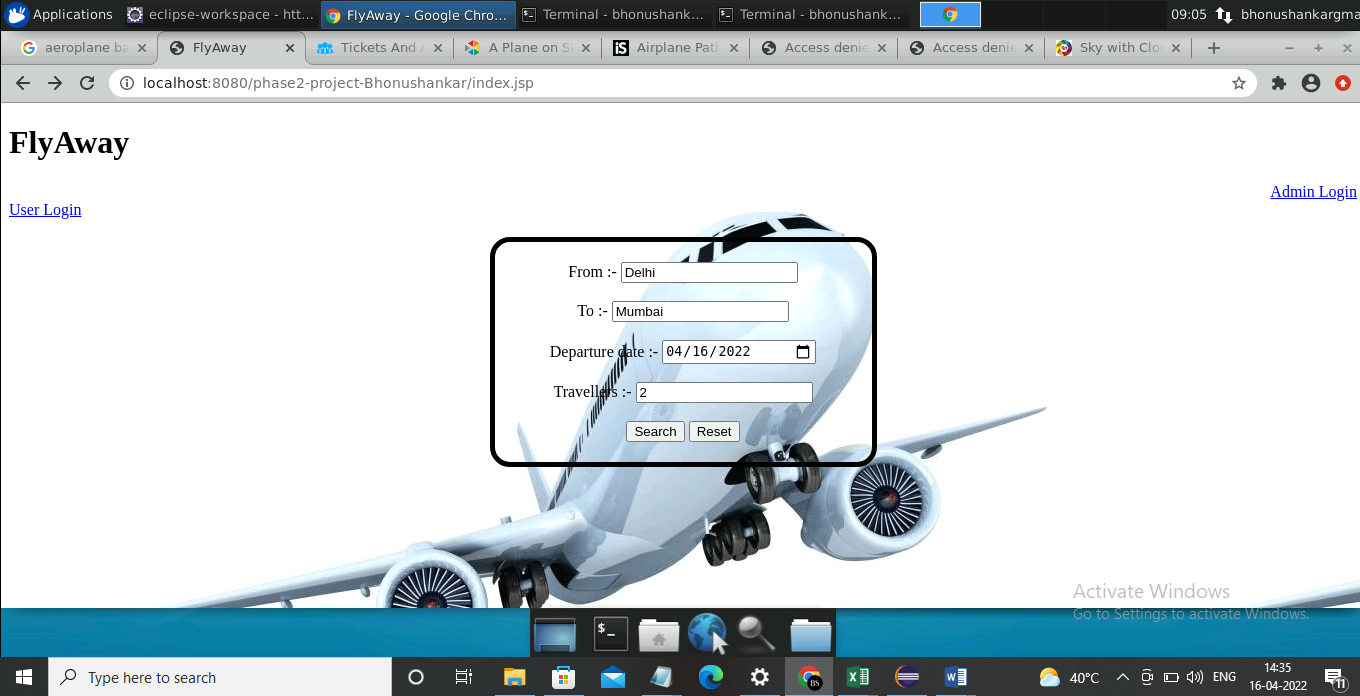Open Applications menu in top panel
Screen dimensions: 1360x696
[x=60, y=14]
